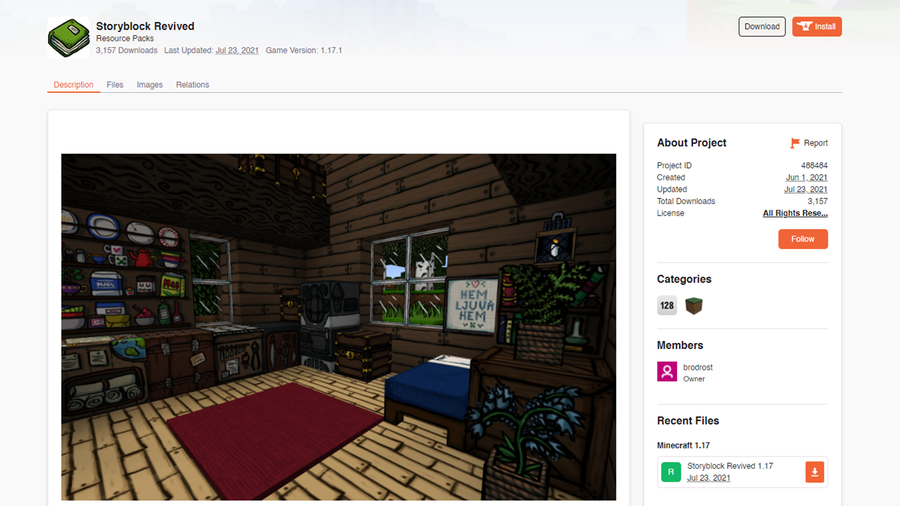Click the Report flag icon
This screenshot has height=506, width=900.
[796, 143]
